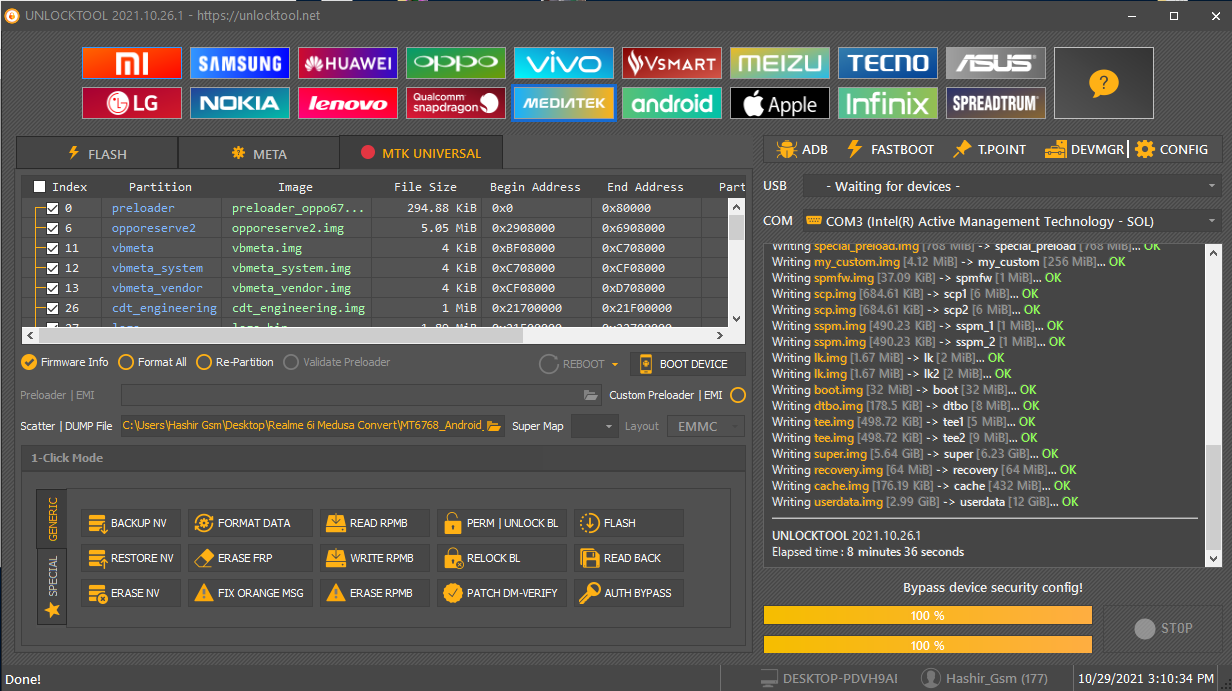Open the ADB tool

[x=802, y=149]
